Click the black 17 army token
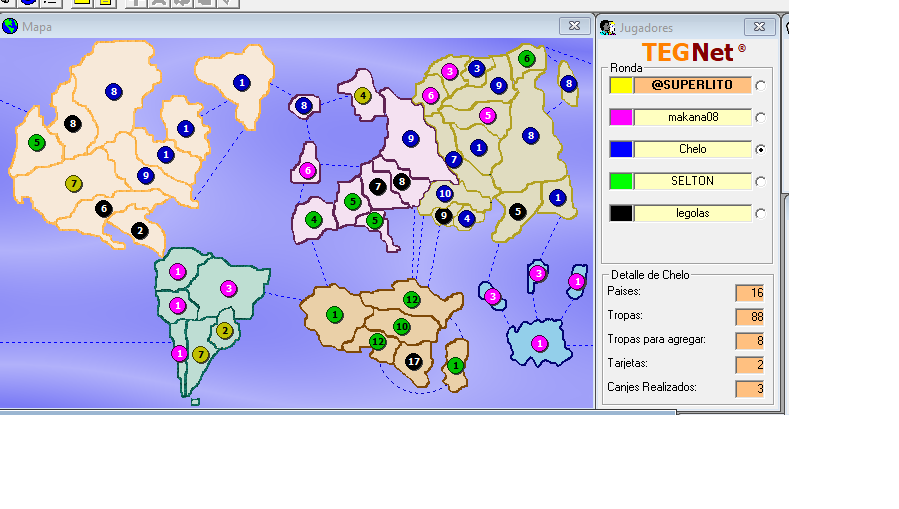 click(x=414, y=361)
